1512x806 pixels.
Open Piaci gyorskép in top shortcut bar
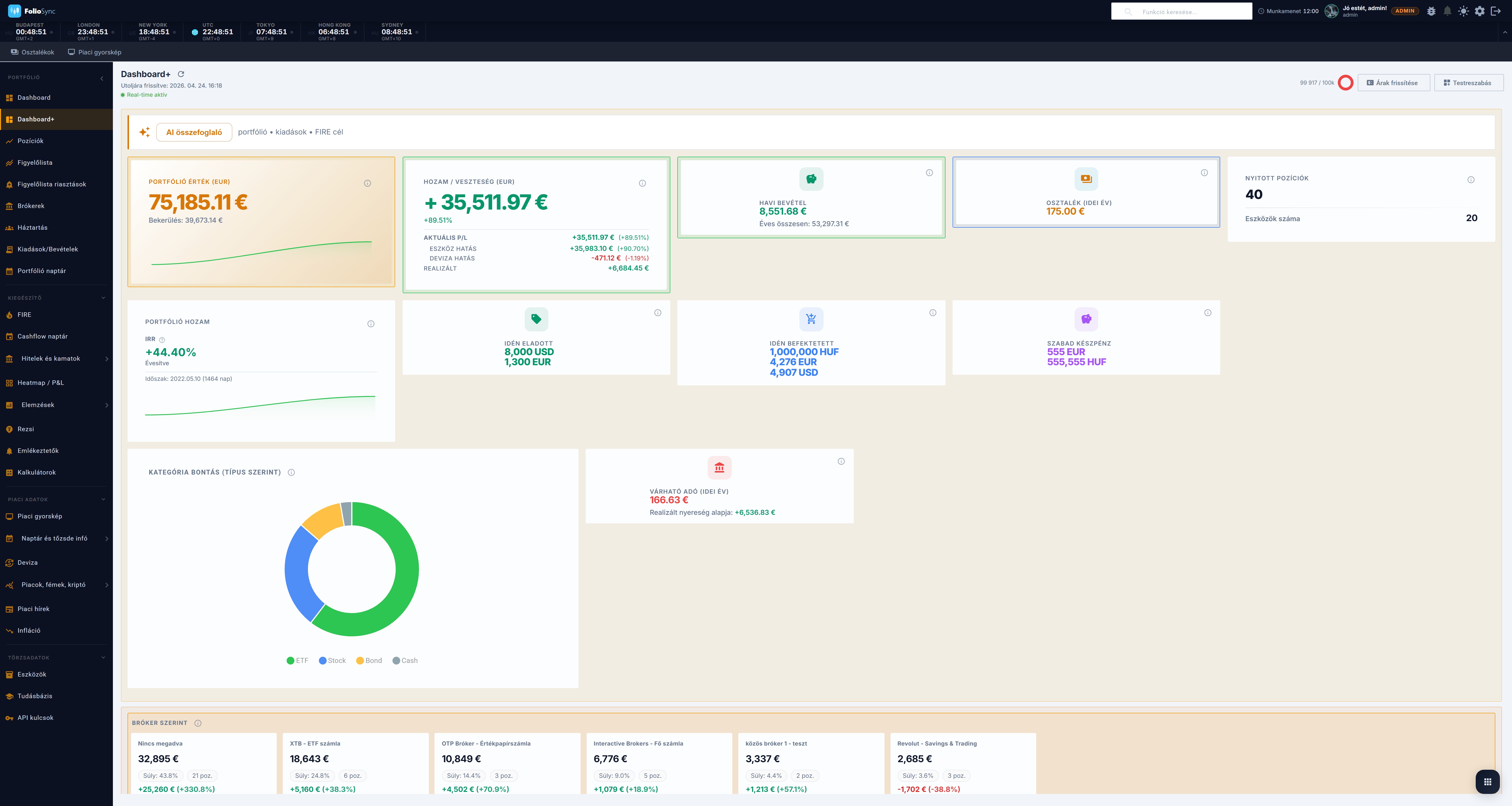94,52
